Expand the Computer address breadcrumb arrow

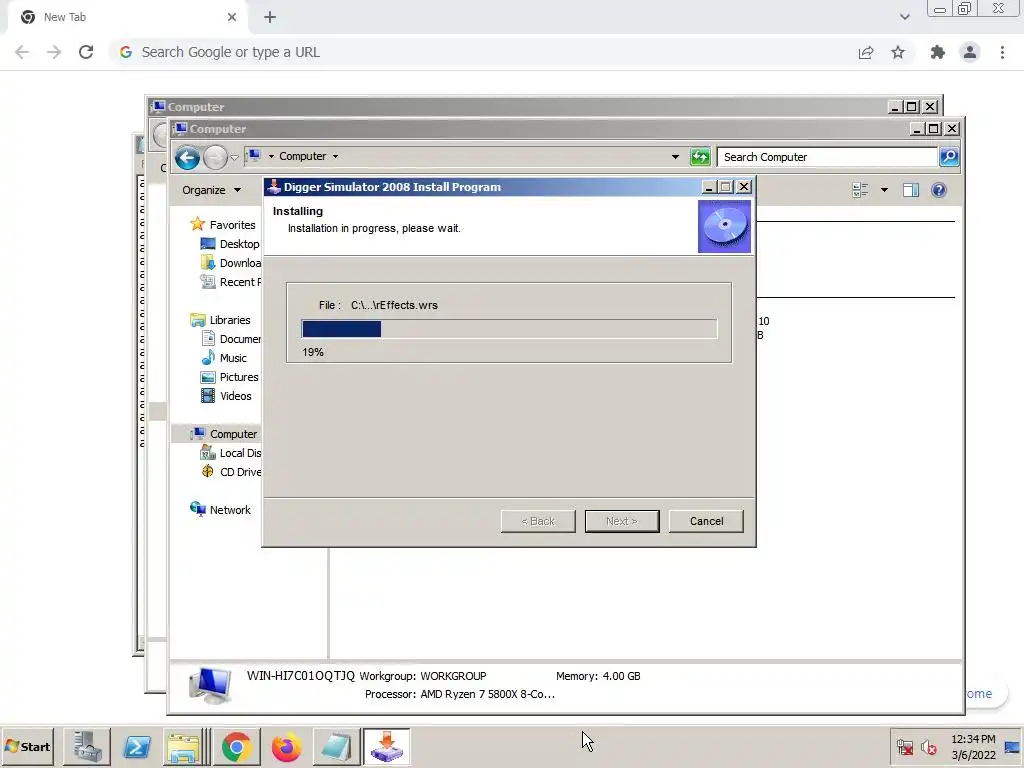pyautogui.click(x=335, y=157)
